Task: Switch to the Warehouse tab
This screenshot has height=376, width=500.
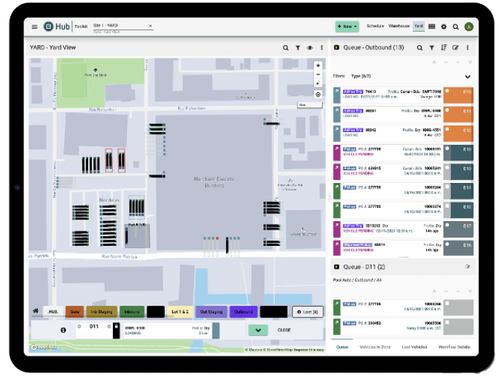Action: [x=399, y=26]
